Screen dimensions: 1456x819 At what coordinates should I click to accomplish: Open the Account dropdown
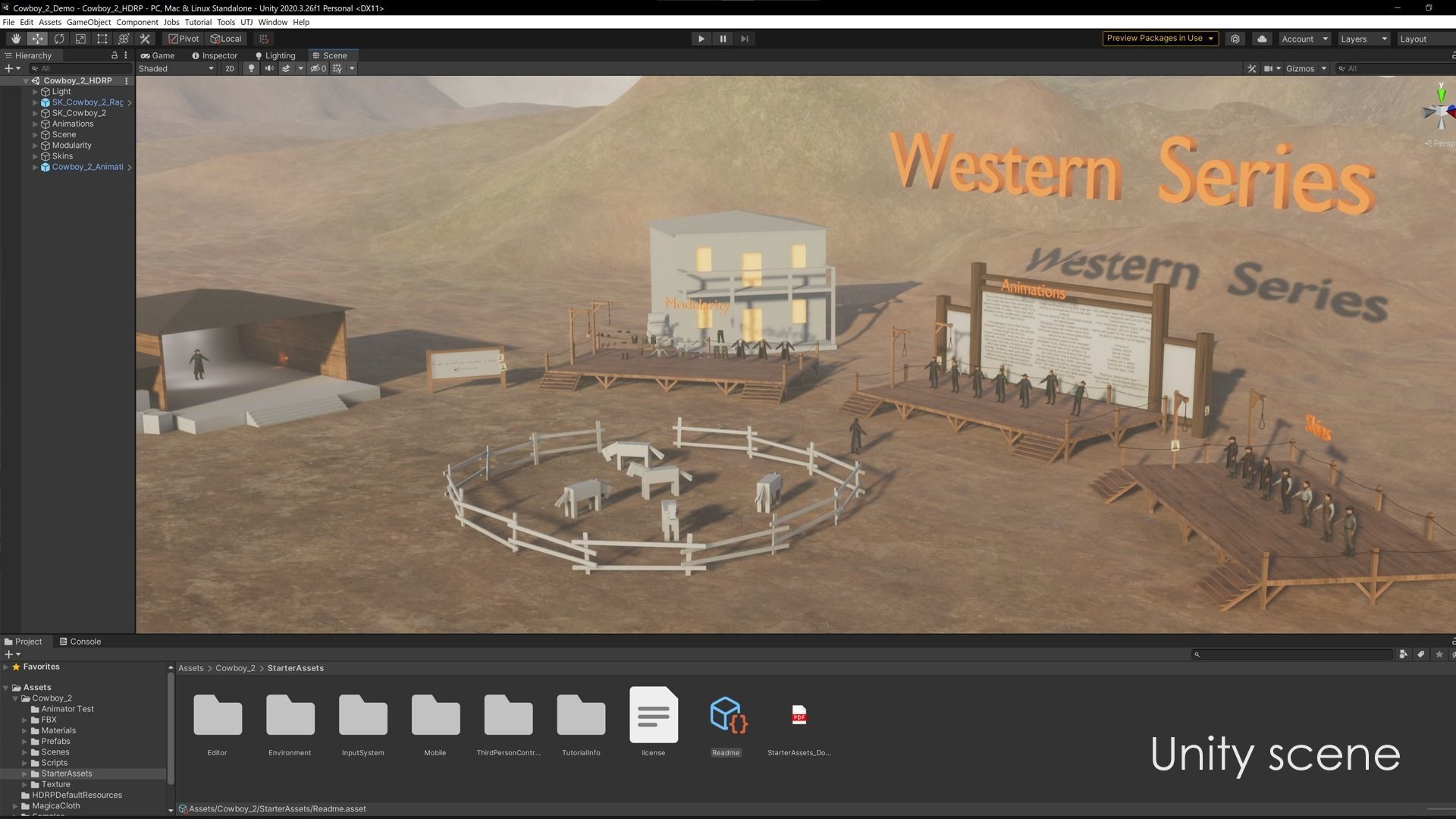1304,39
